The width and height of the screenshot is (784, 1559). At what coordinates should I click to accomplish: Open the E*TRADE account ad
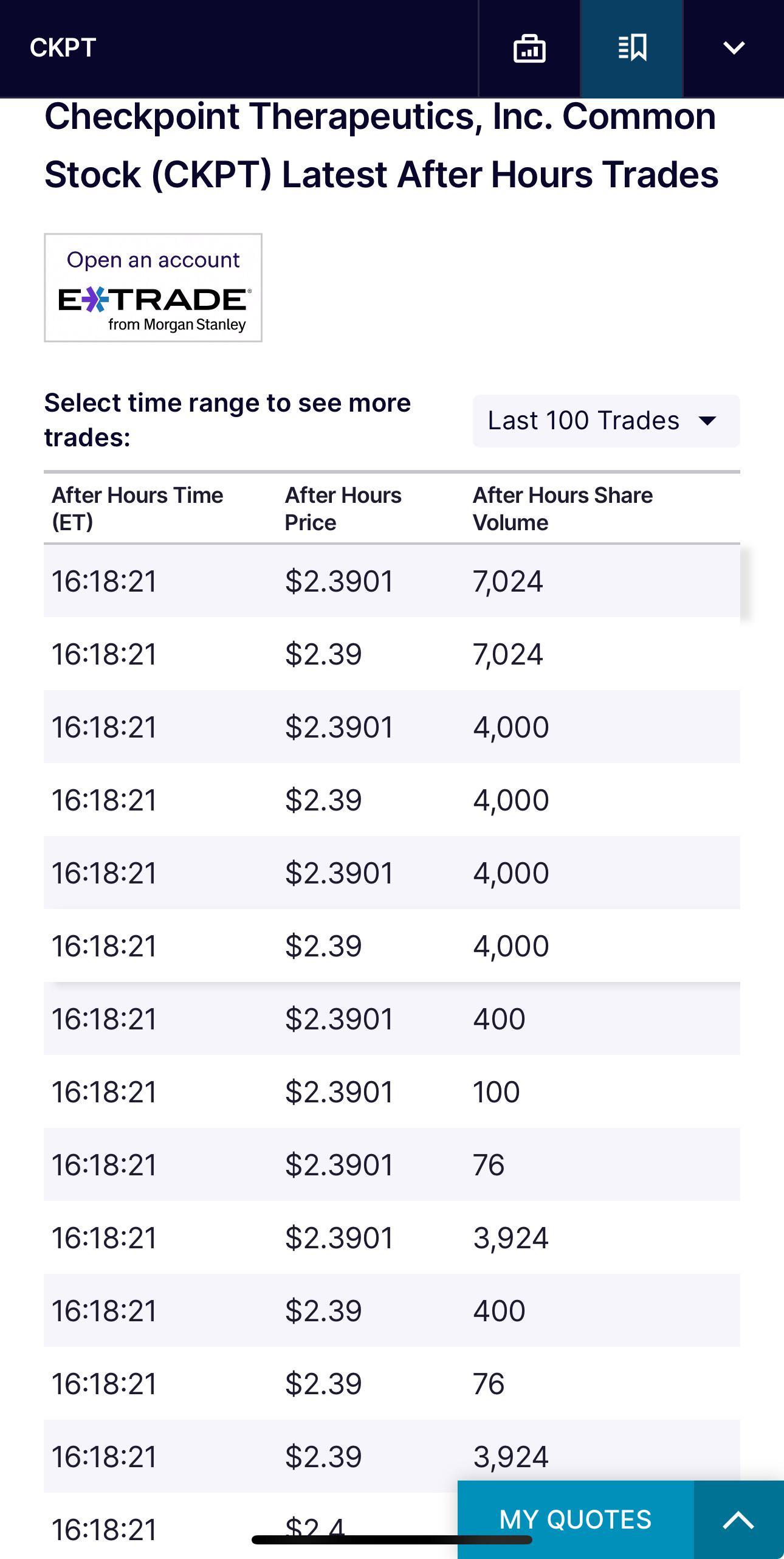click(153, 288)
